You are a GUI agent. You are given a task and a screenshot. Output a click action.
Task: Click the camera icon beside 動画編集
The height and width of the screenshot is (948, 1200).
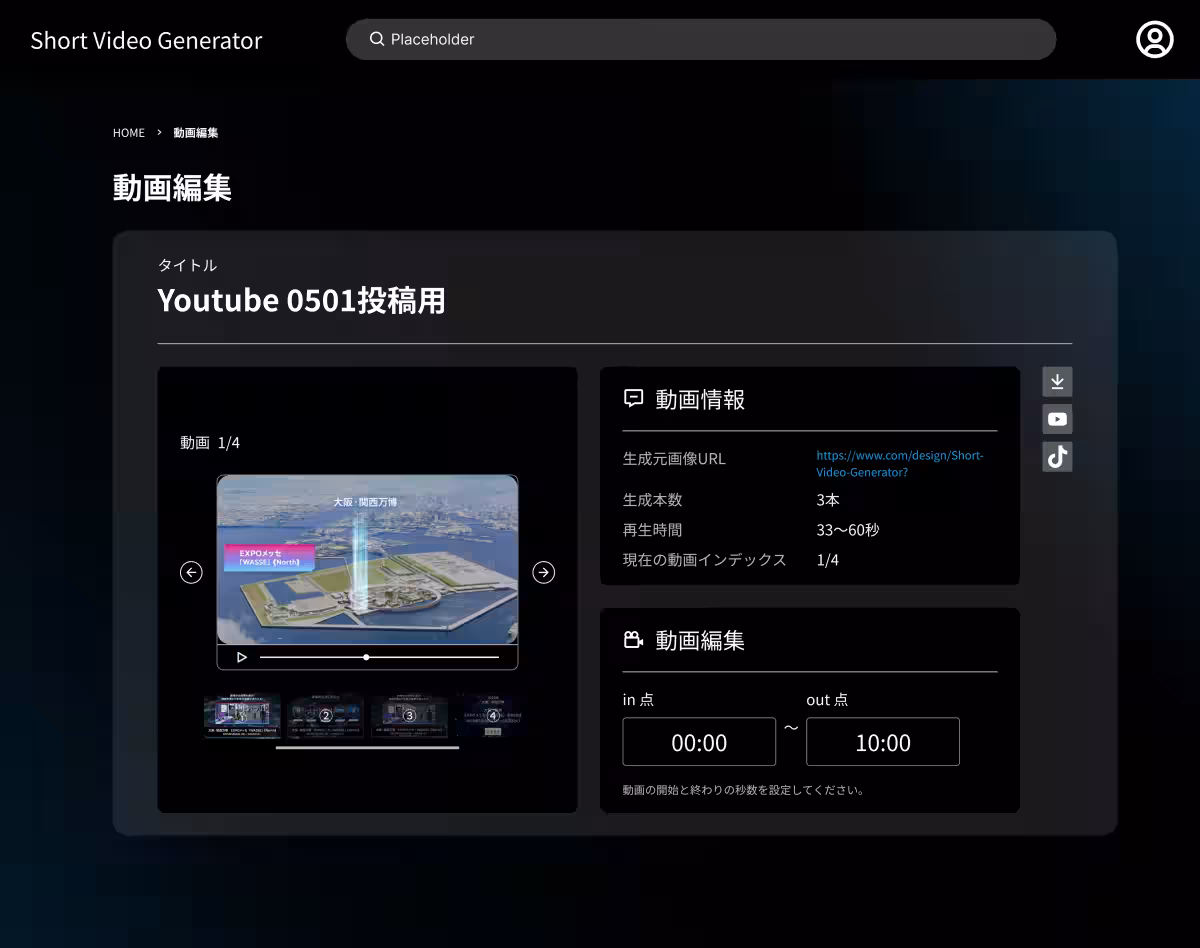tap(632, 640)
